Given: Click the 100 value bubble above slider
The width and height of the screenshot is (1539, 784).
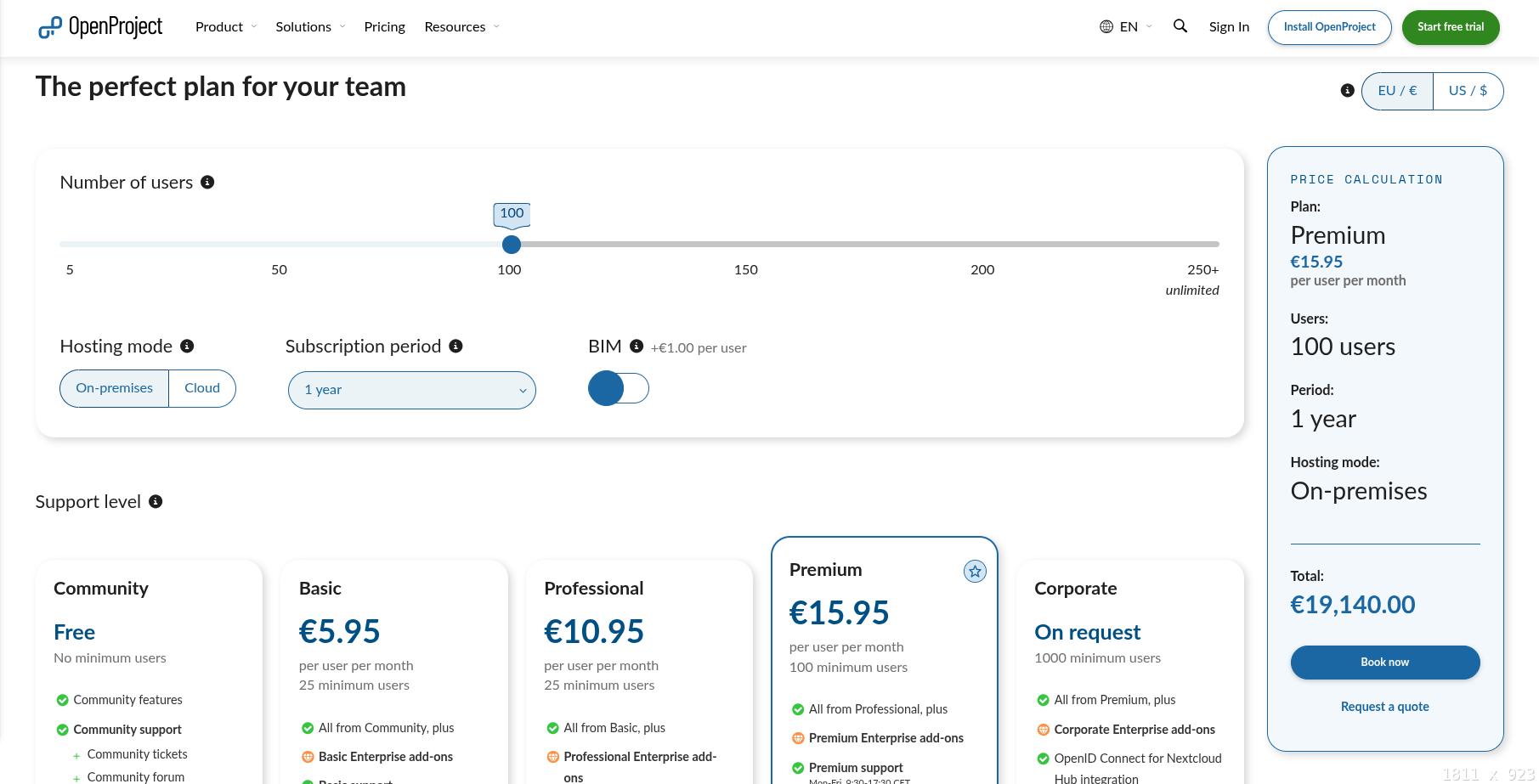Looking at the screenshot, I should pyautogui.click(x=512, y=214).
